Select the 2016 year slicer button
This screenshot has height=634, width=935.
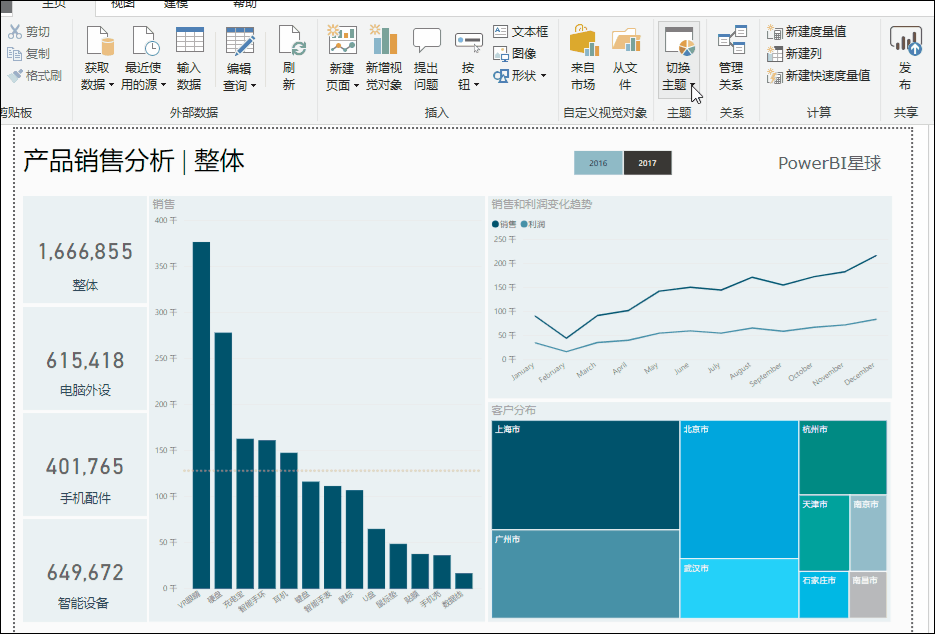[x=598, y=163]
